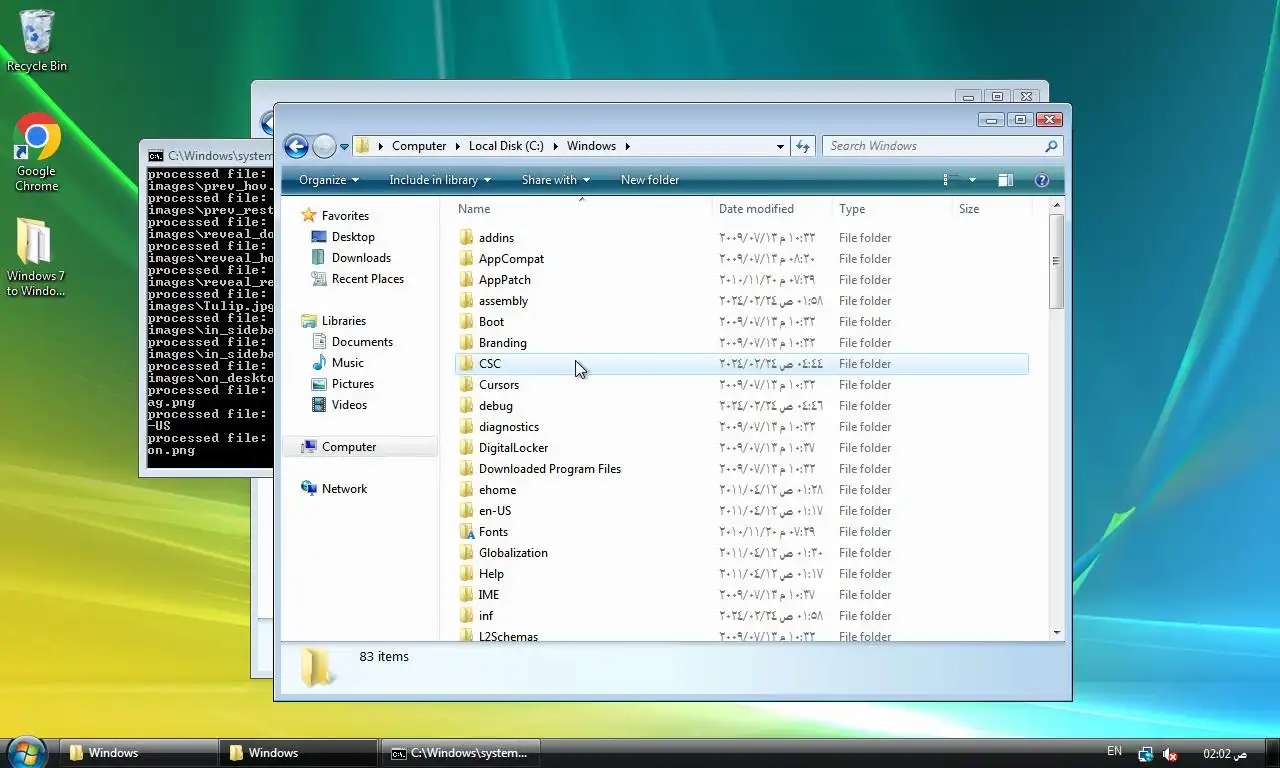Select Windows 7 to Windo... desktop folder
Image resolution: width=1280 pixels, height=768 pixels.
(x=36, y=258)
